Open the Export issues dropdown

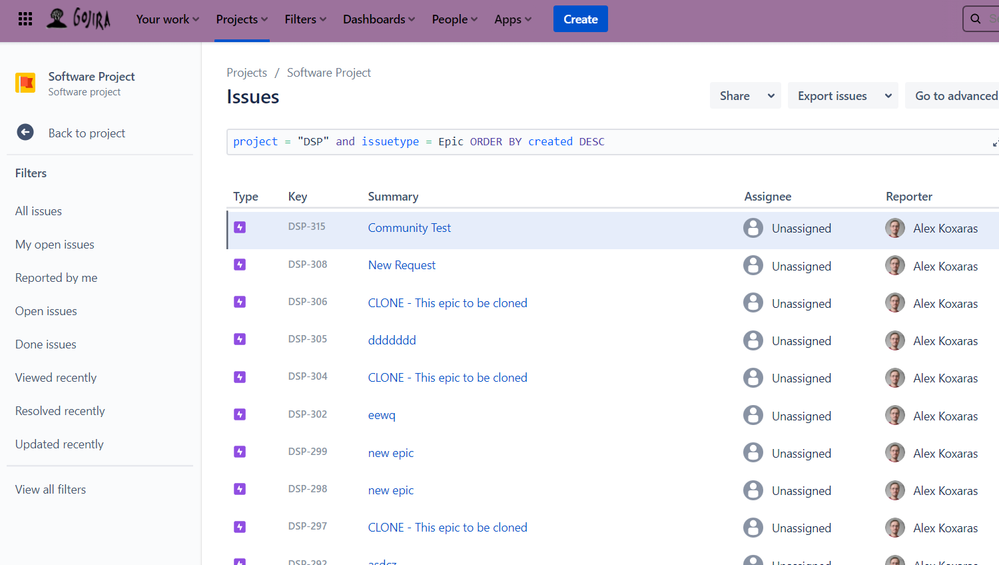843,96
